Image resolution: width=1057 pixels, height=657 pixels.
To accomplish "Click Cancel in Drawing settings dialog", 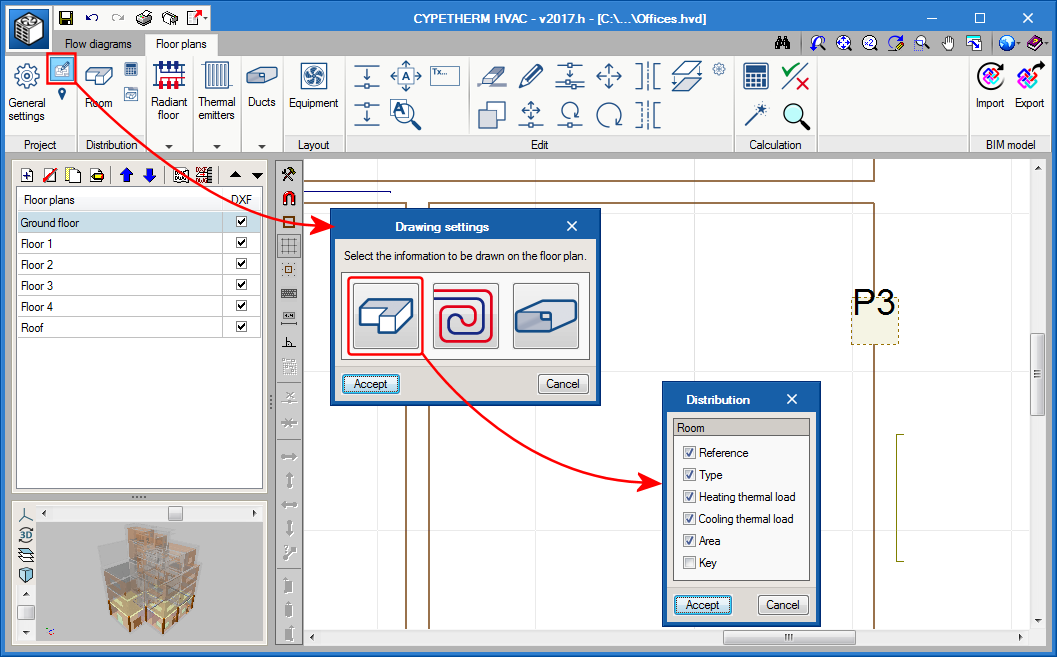I will (562, 384).
